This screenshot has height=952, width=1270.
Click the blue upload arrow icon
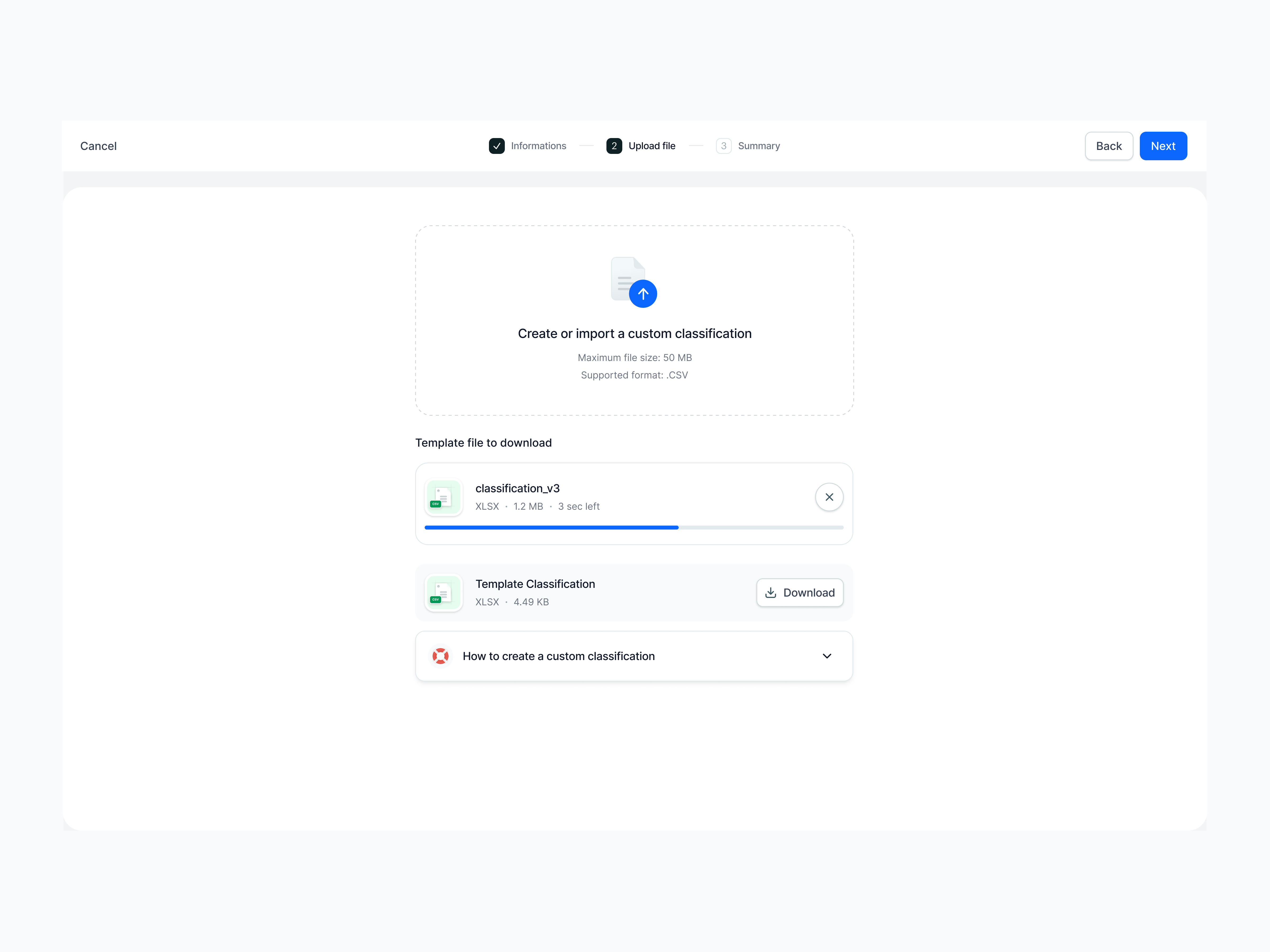tap(643, 293)
